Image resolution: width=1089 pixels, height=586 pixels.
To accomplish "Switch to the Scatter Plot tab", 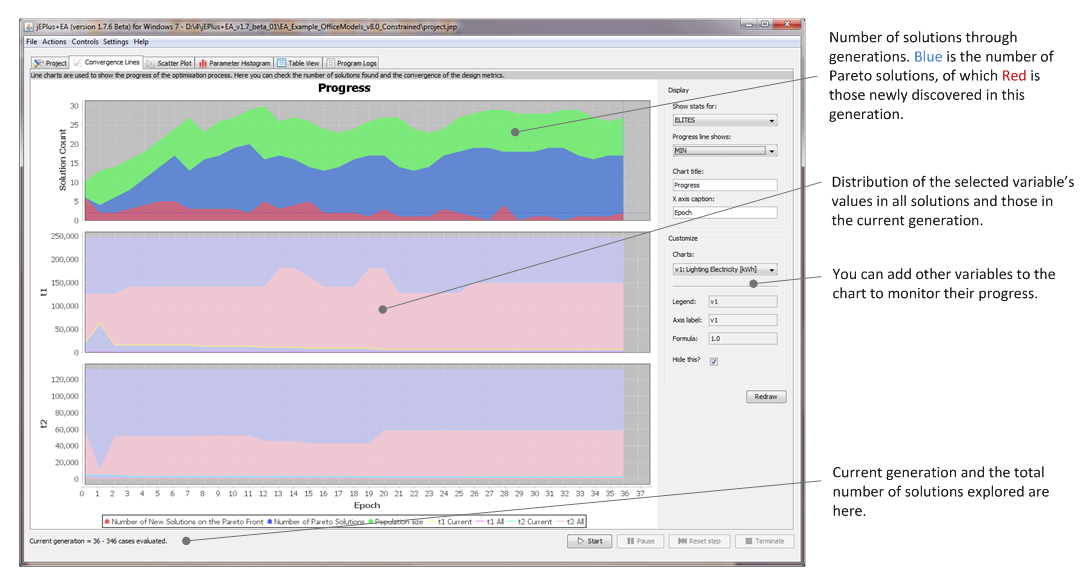I will click(x=169, y=62).
